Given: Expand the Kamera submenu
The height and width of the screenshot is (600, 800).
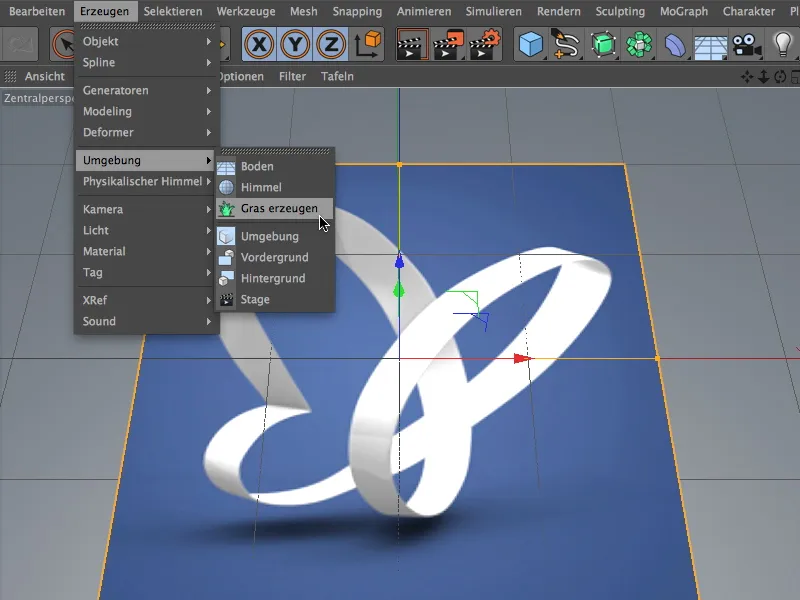Looking at the screenshot, I should [147, 209].
